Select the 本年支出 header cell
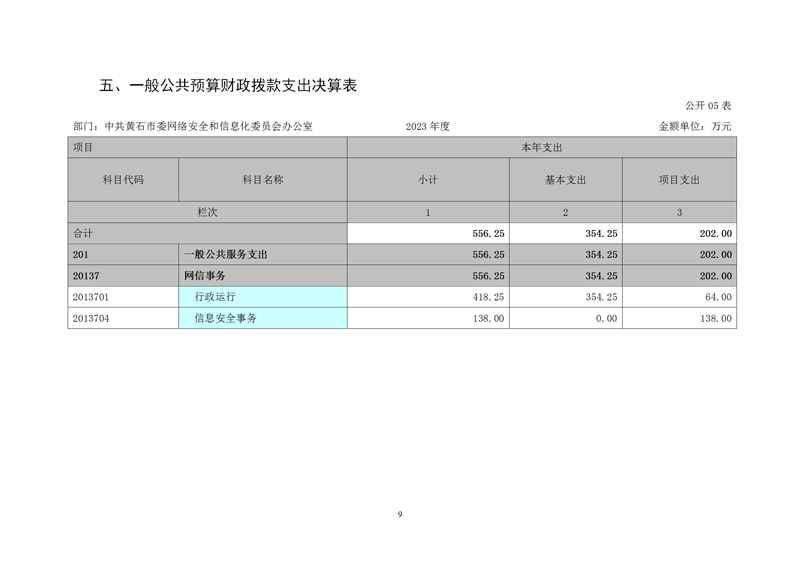The height and width of the screenshot is (566, 800). coord(542,147)
